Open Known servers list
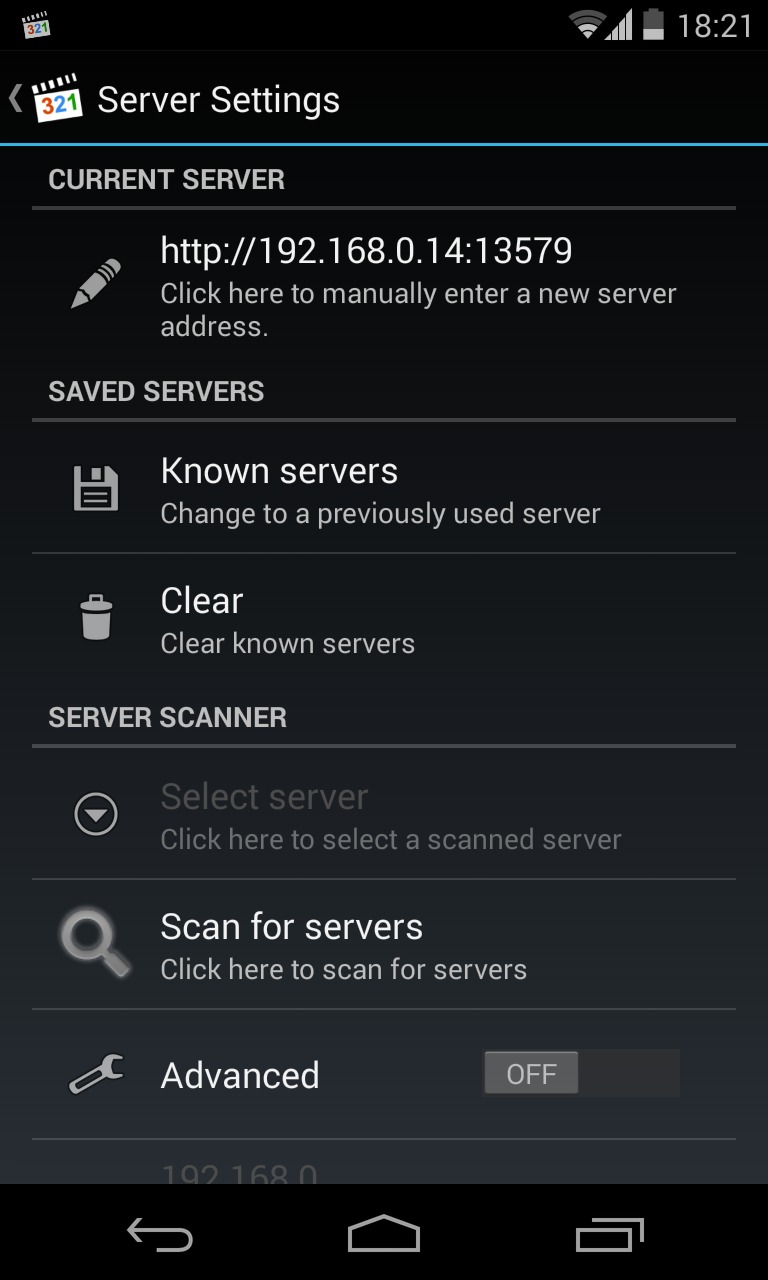The height and width of the screenshot is (1280, 768). pyautogui.click(x=384, y=488)
